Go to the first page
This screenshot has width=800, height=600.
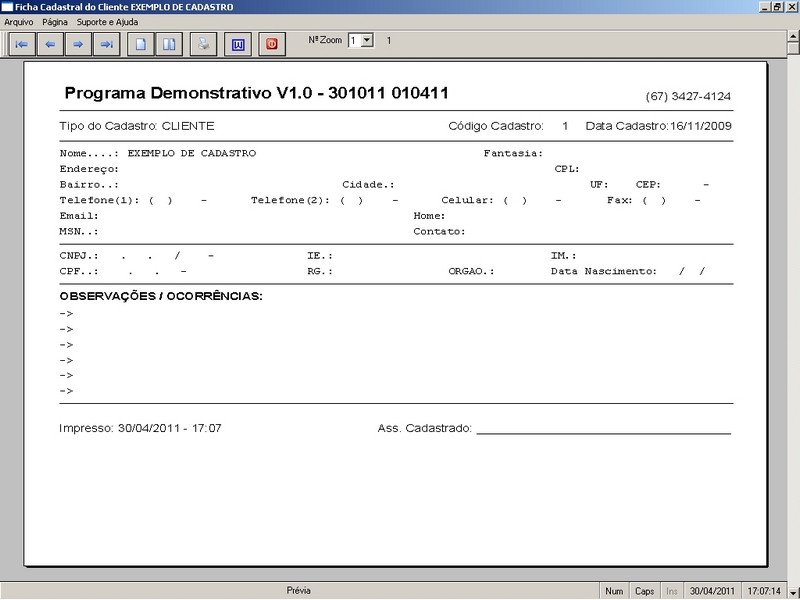coord(21,44)
